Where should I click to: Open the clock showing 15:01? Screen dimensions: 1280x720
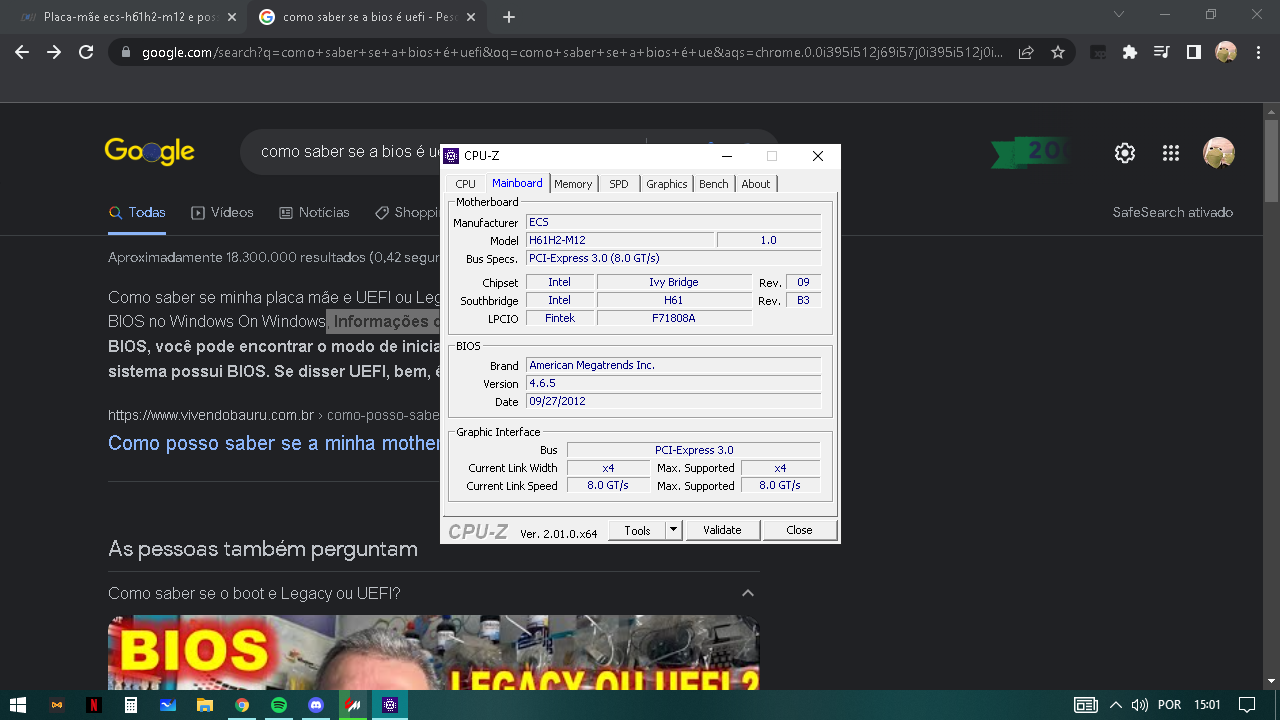click(1207, 705)
